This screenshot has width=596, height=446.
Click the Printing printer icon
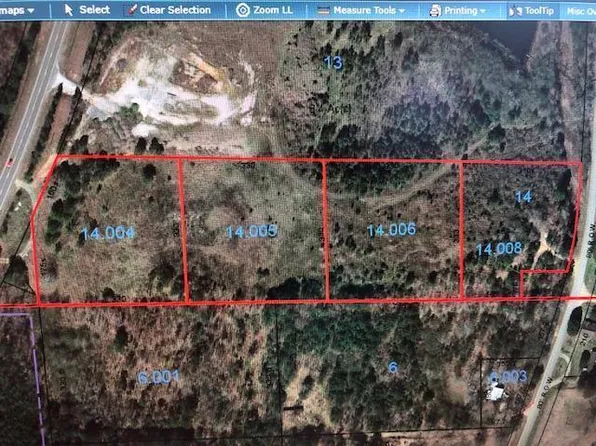pyautogui.click(x=435, y=11)
